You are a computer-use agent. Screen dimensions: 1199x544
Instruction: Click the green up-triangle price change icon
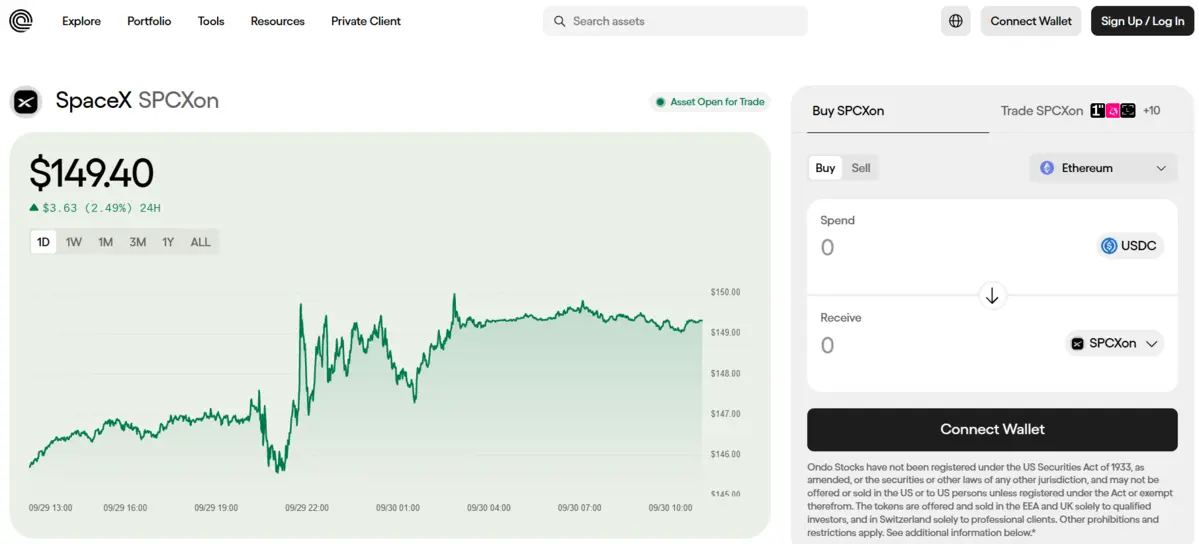pos(34,207)
